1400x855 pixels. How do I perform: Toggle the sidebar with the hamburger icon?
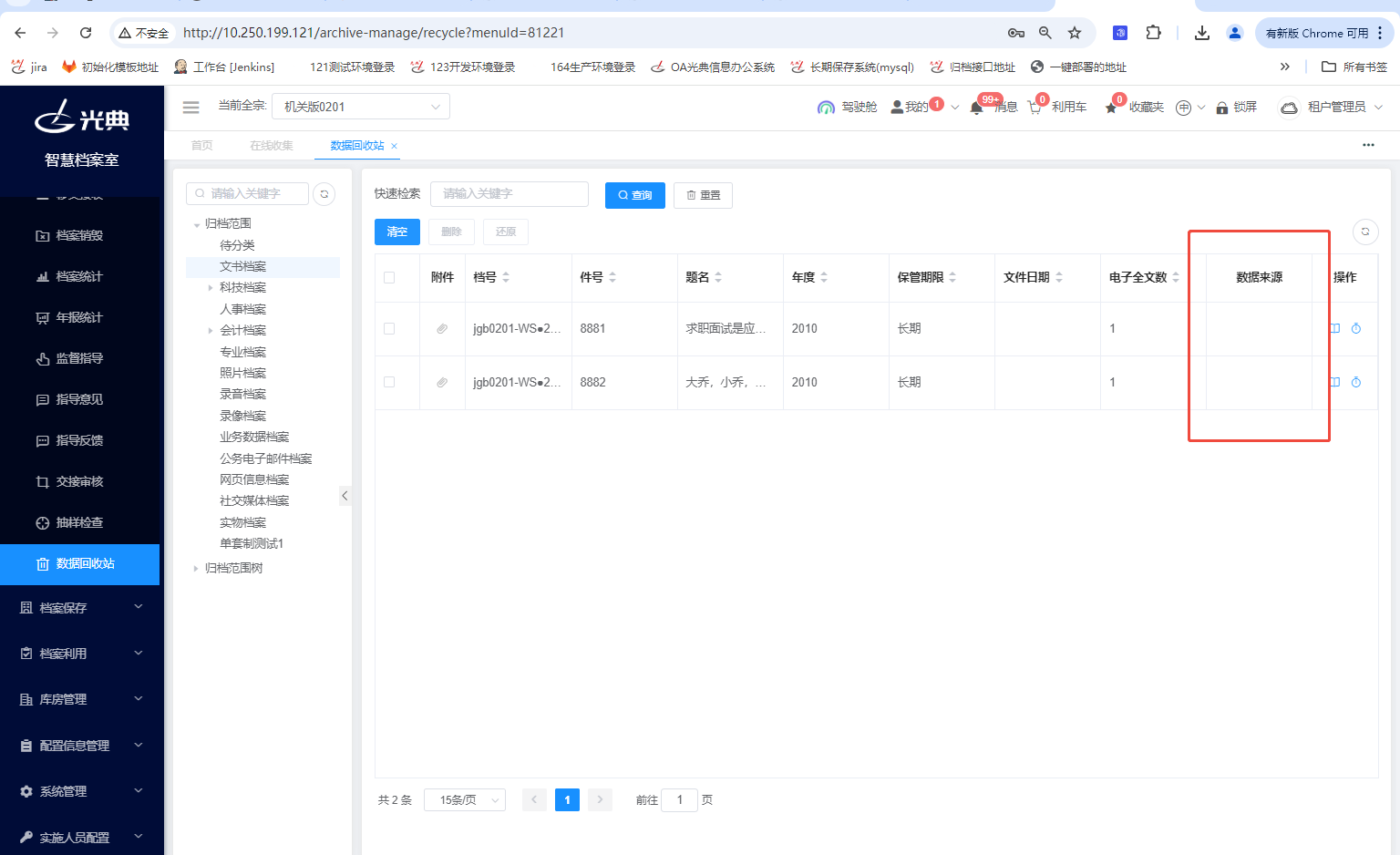pyautogui.click(x=190, y=107)
